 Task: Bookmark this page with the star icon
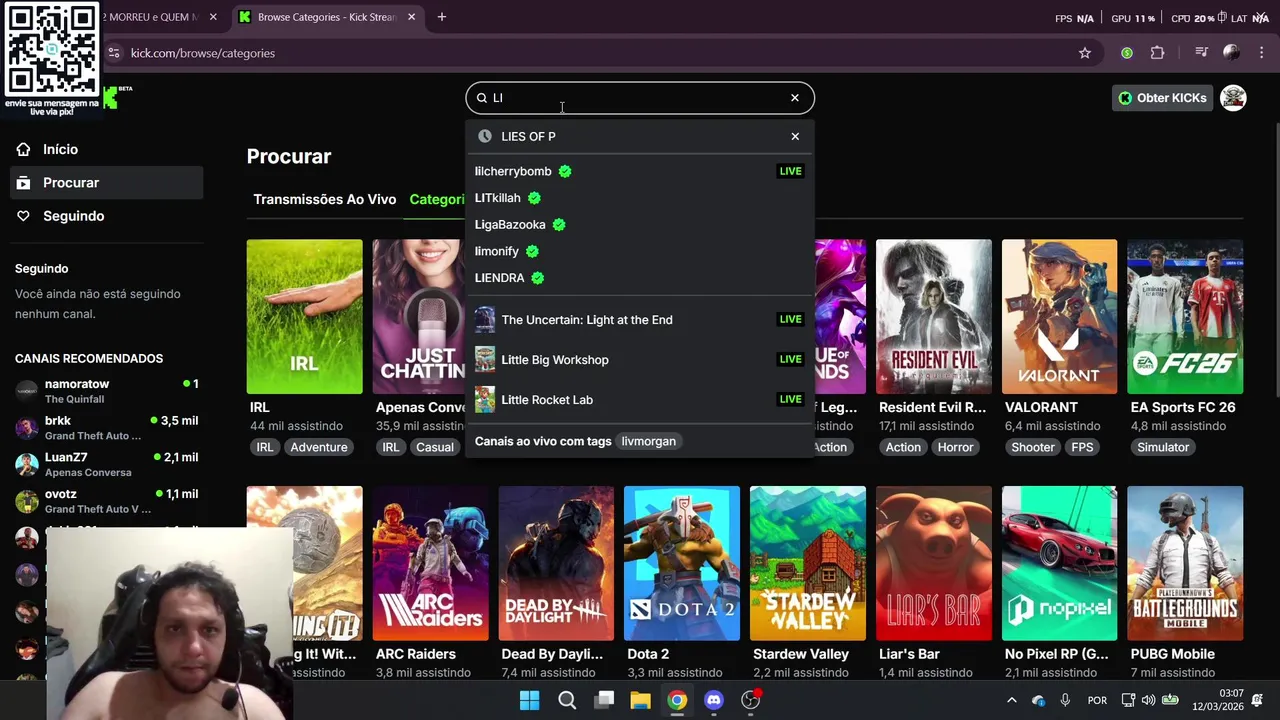coord(1085,53)
